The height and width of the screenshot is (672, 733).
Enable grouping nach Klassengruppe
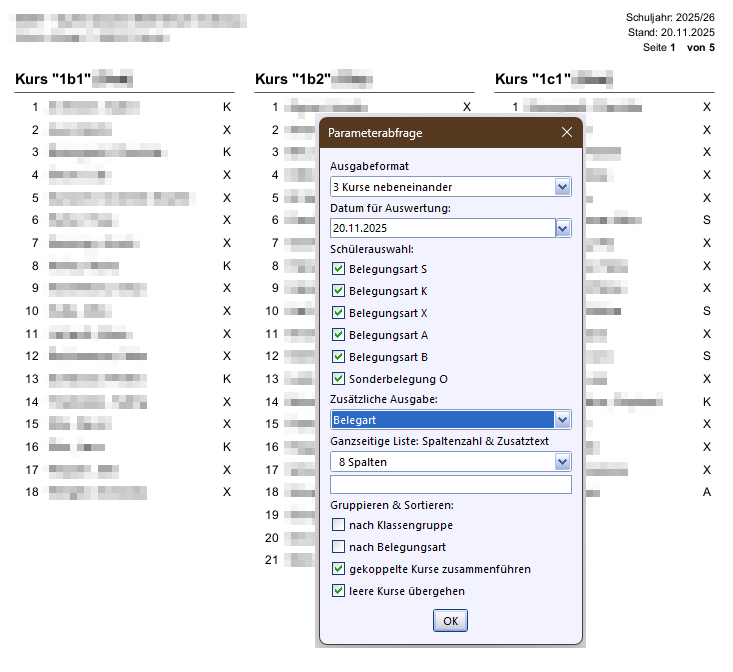[x=339, y=525]
